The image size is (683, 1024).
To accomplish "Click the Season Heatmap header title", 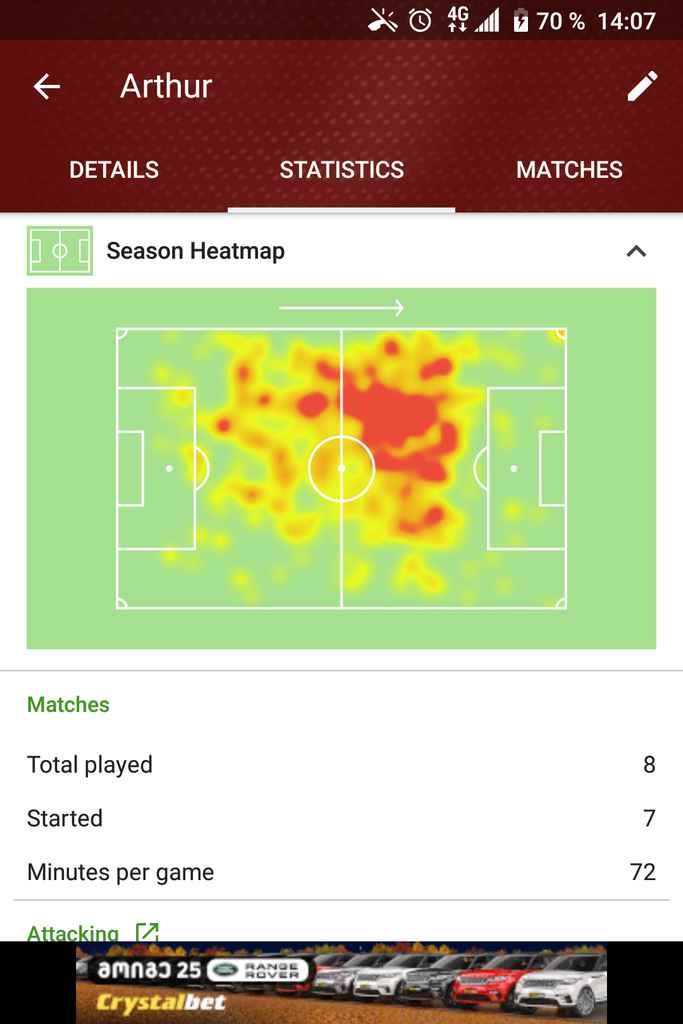I will (195, 251).
